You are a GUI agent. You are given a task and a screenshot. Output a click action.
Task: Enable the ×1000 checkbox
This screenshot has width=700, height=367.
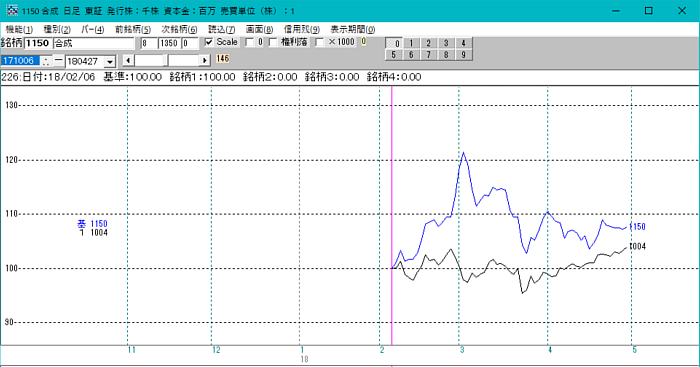[319, 42]
